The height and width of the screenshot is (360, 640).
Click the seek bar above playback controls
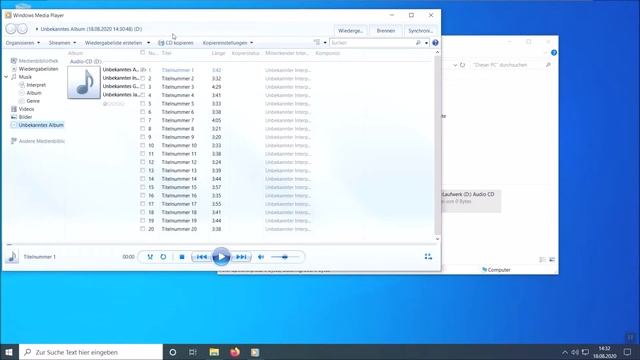click(220, 244)
